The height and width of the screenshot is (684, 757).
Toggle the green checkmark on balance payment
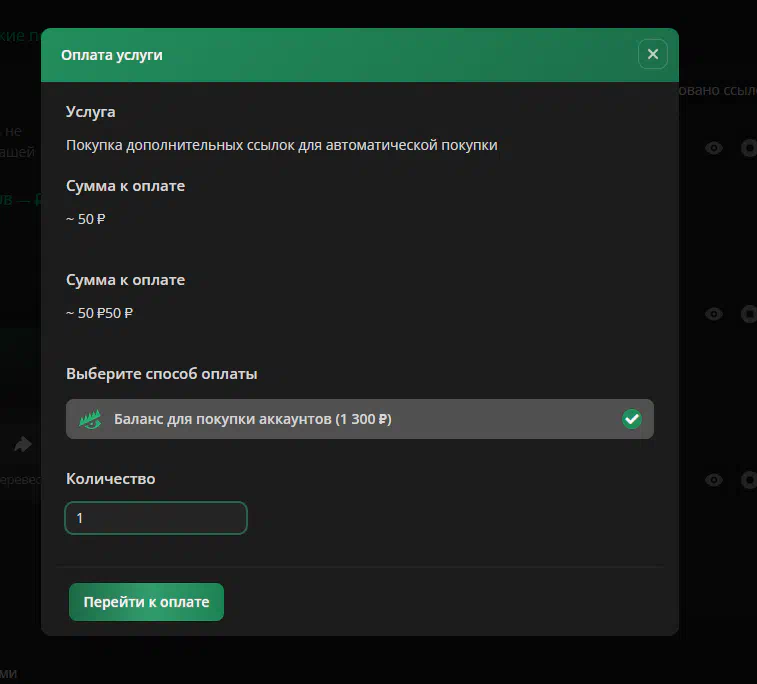631,419
